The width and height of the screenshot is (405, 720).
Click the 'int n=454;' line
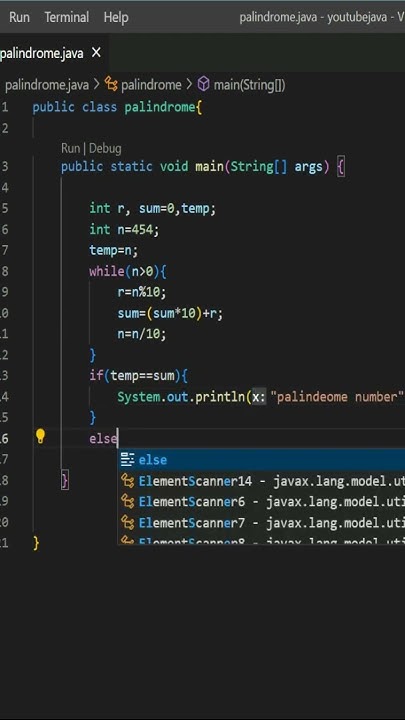(x=124, y=230)
